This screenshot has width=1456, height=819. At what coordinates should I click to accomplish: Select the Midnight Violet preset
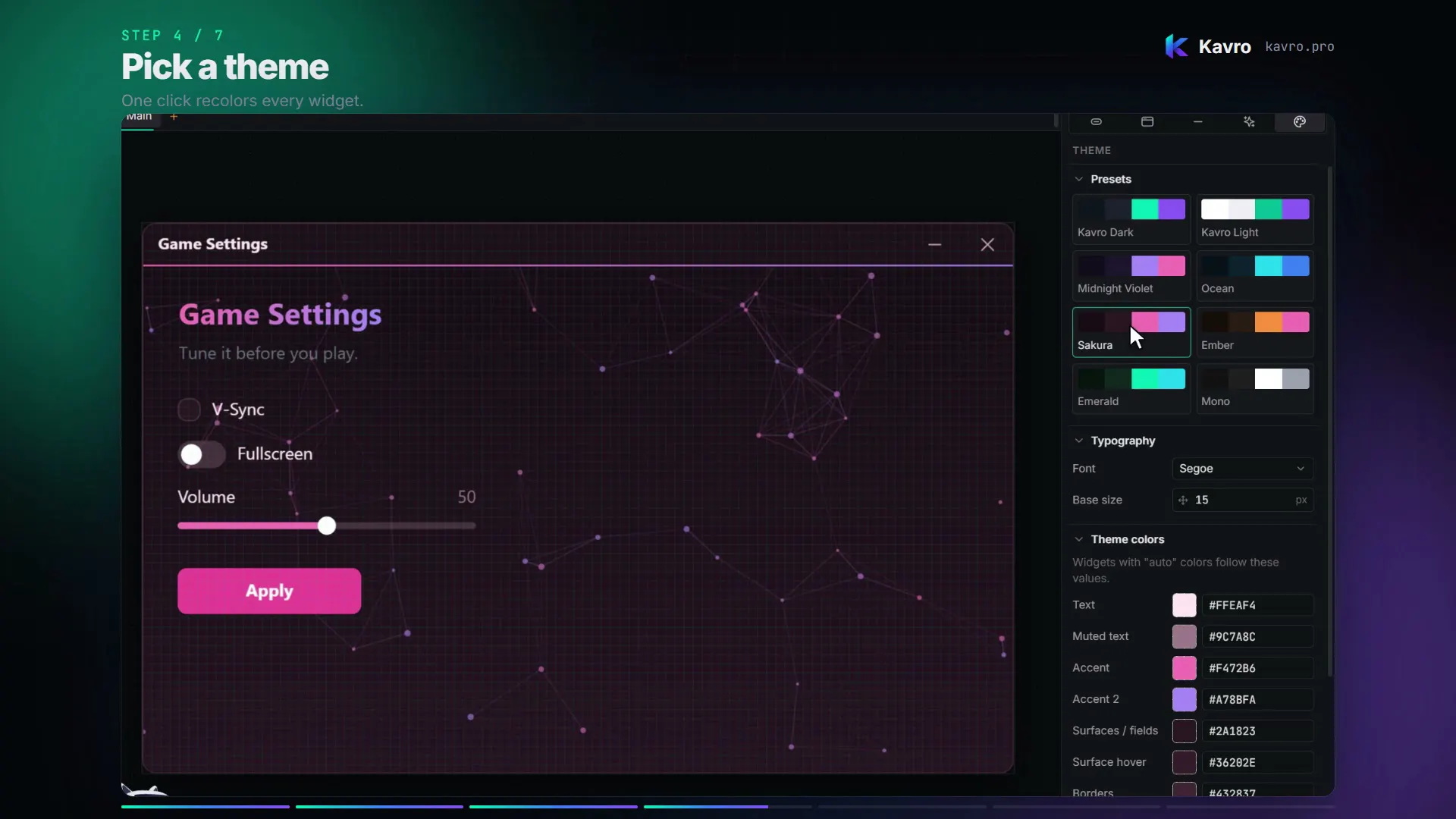point(1131,275)
